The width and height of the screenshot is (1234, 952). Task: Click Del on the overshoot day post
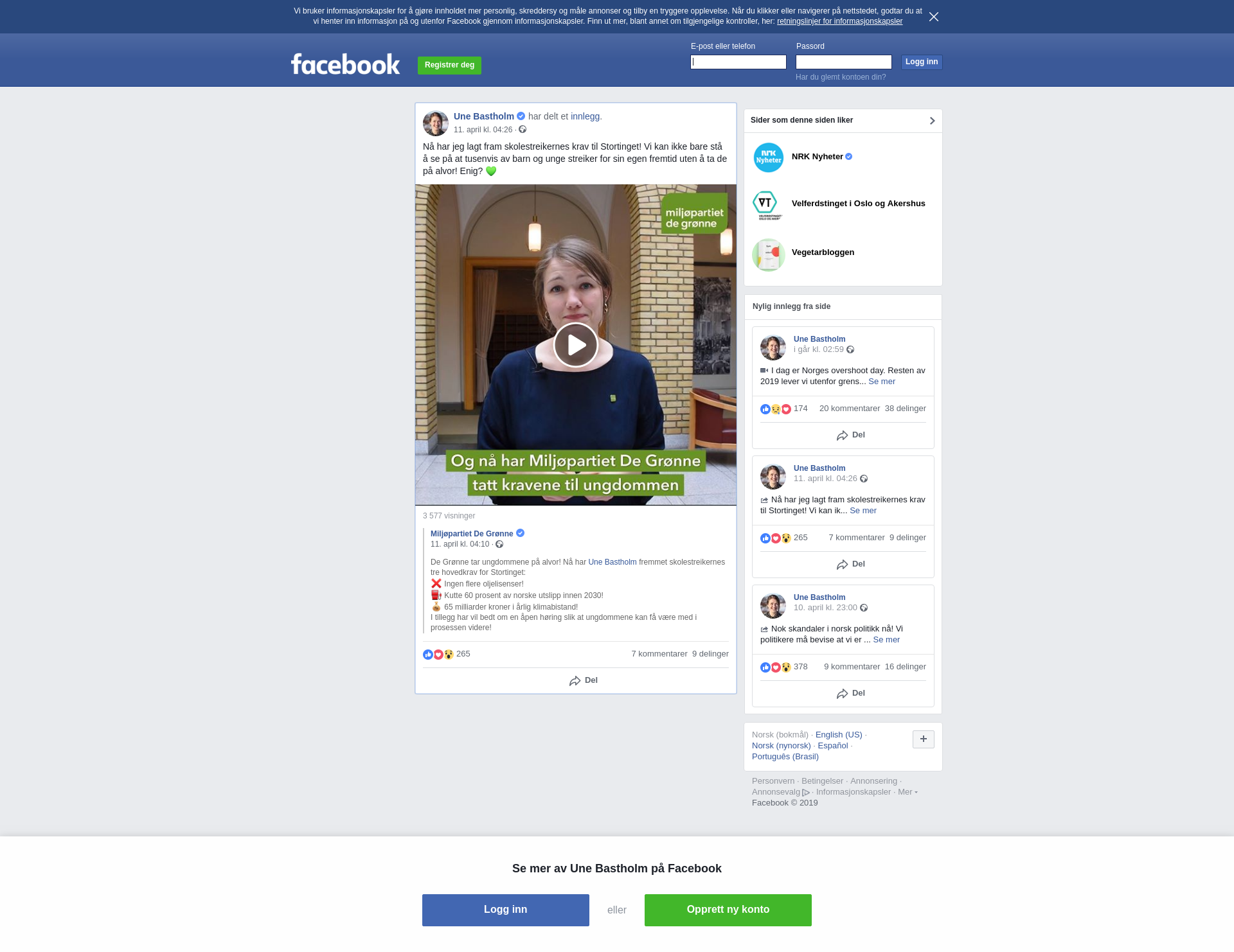point(851,436)
